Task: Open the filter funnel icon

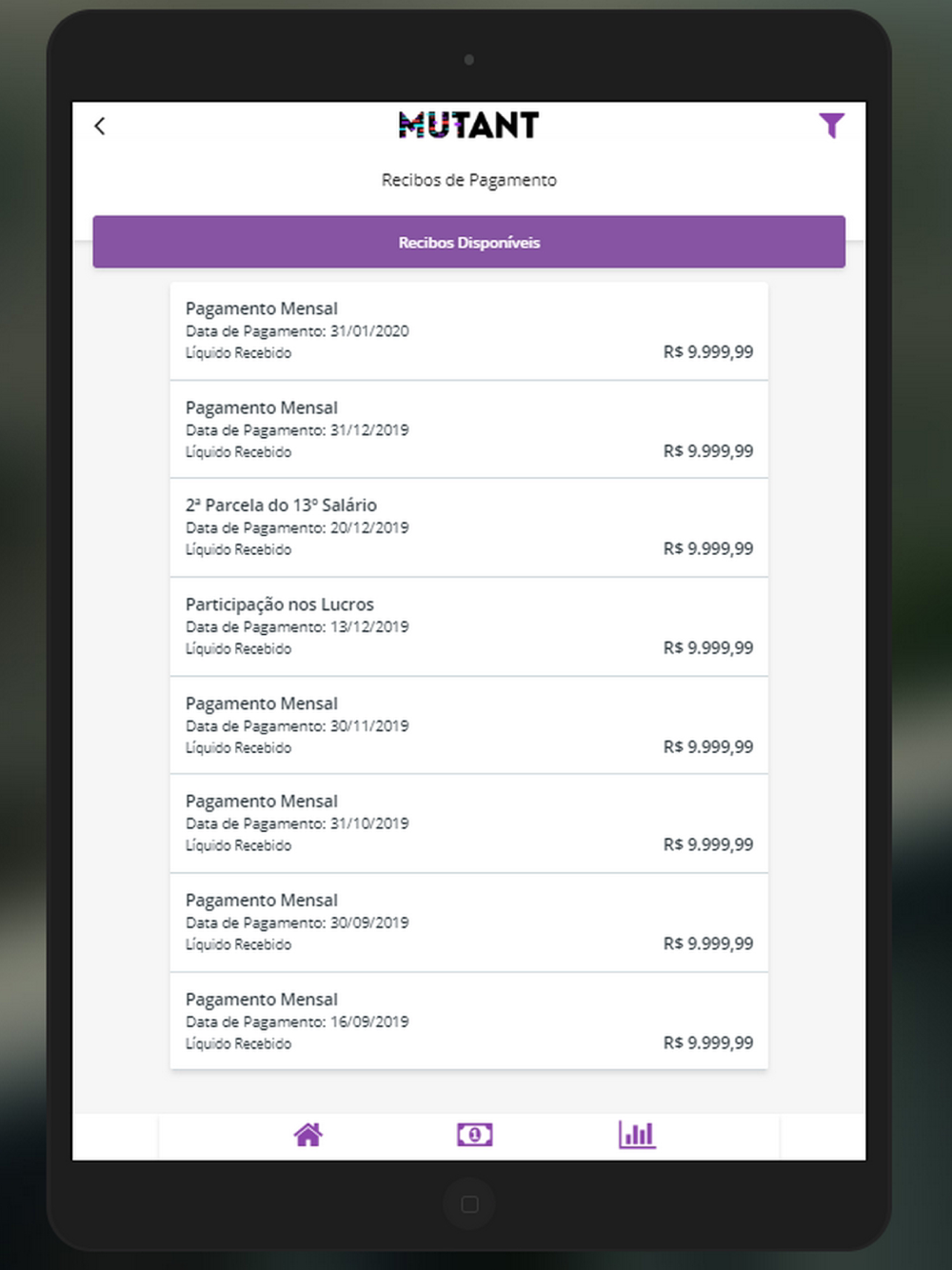Action: pyautogui.click(x=831, y=126)
